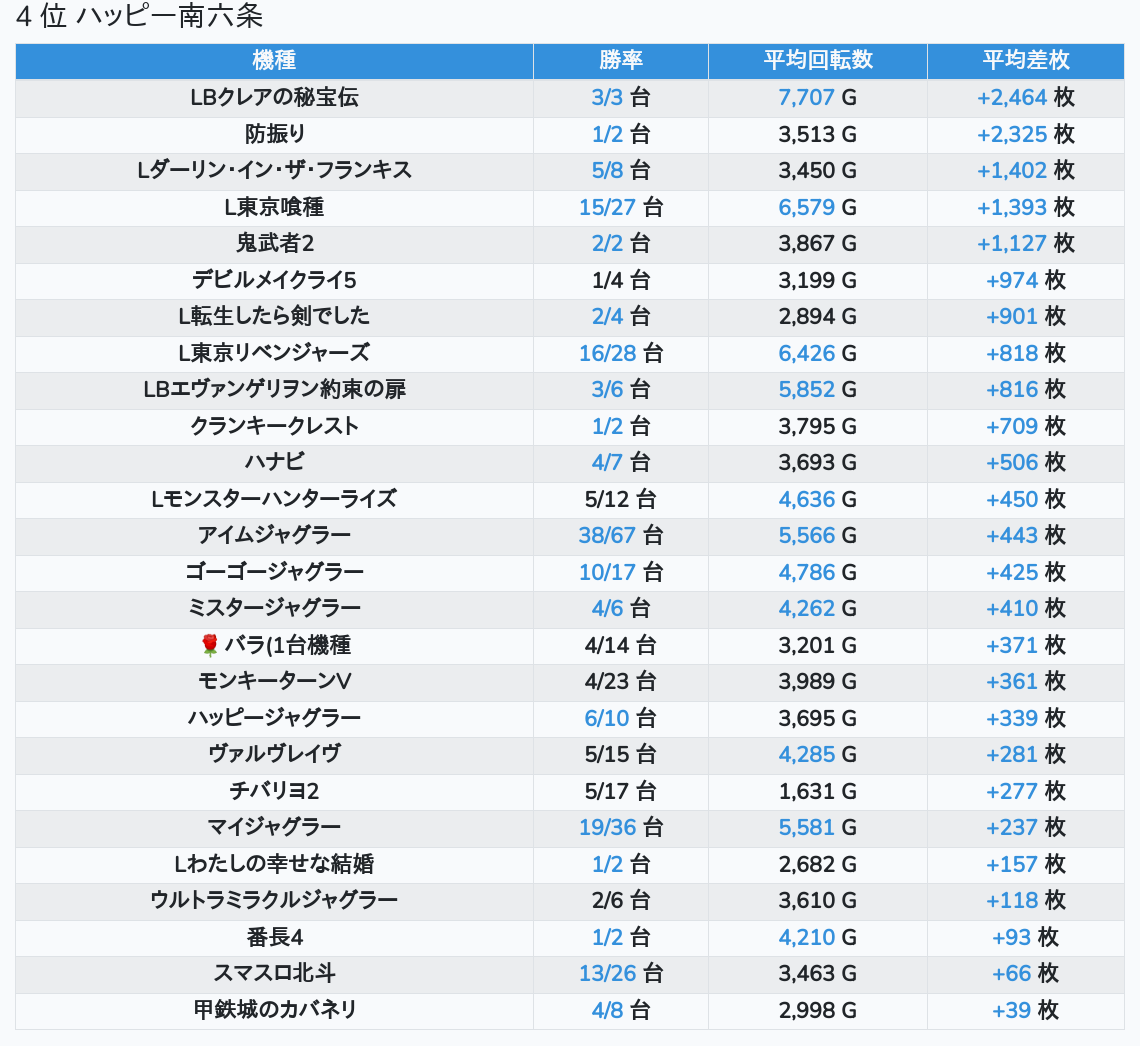Click the L東京喰種 row name

[274, 207]
